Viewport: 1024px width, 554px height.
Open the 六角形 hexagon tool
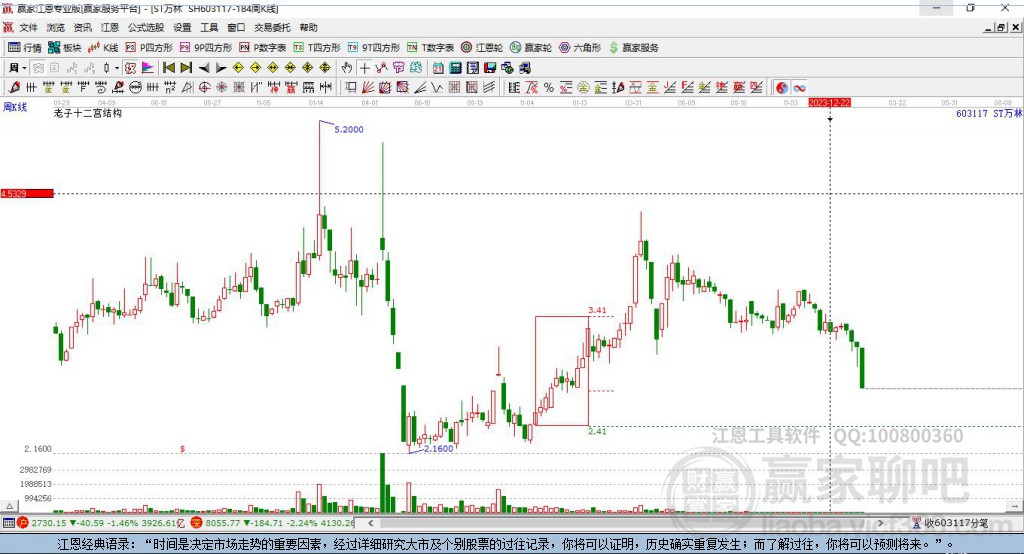pos(580,48)
